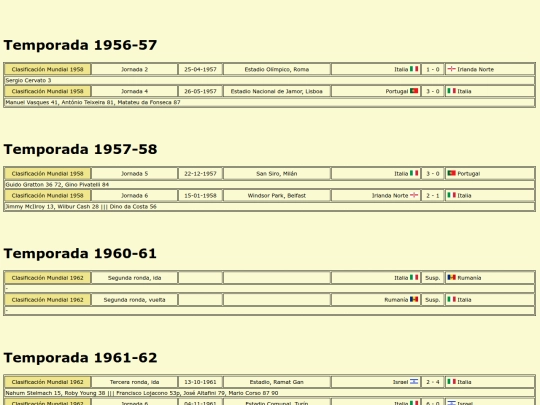Click Israel flag in the 13-10-1961 match row
The width and height of the screenshot is (540, 405).
pos(414,382)
